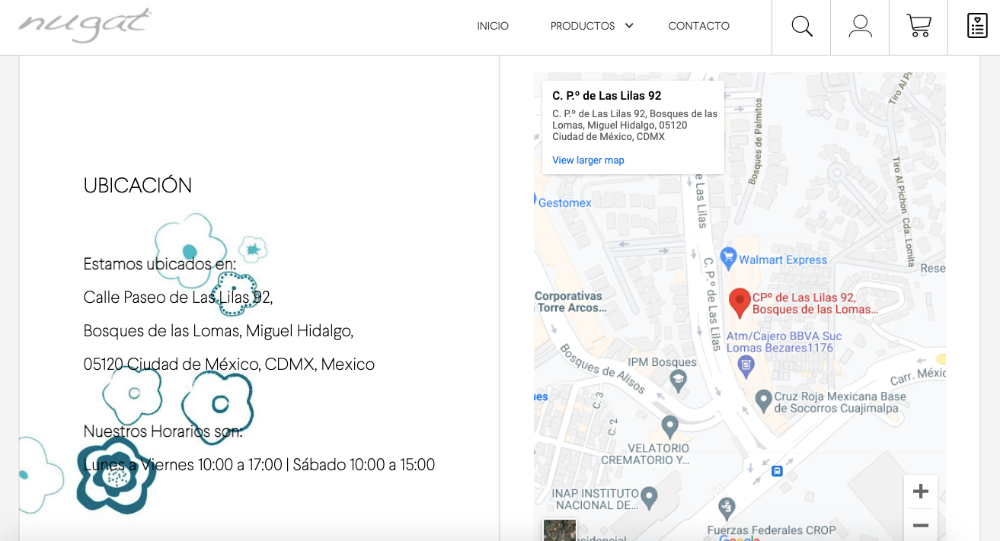The width and height of the screenshot is (1000, 541).
Task: Click the red location pin on map
Action: 740,301
